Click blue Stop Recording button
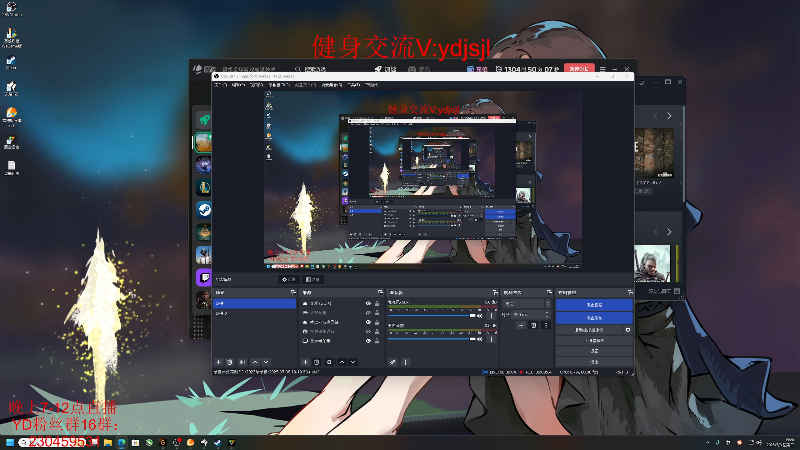Screen dimensions: 800x450 point(594,318)
